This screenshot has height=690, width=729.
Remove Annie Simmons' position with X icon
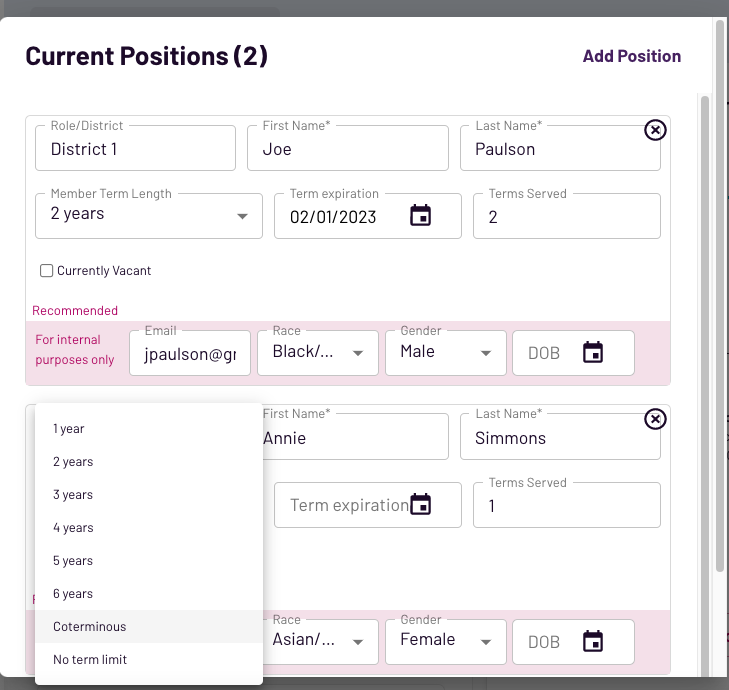[654, 419]
